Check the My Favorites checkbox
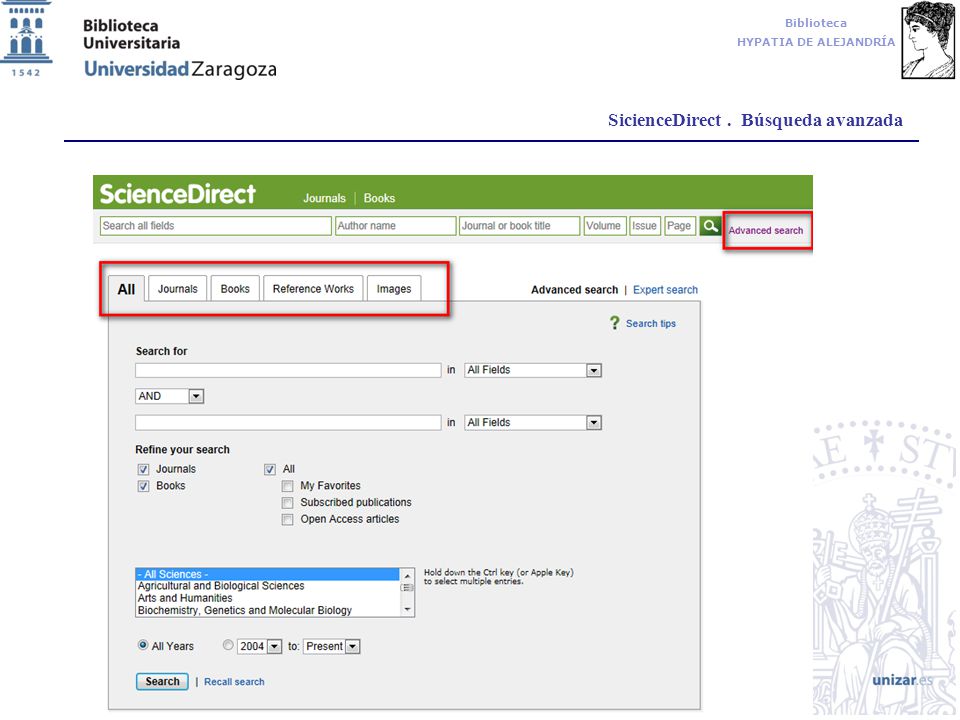 point(287,486)
